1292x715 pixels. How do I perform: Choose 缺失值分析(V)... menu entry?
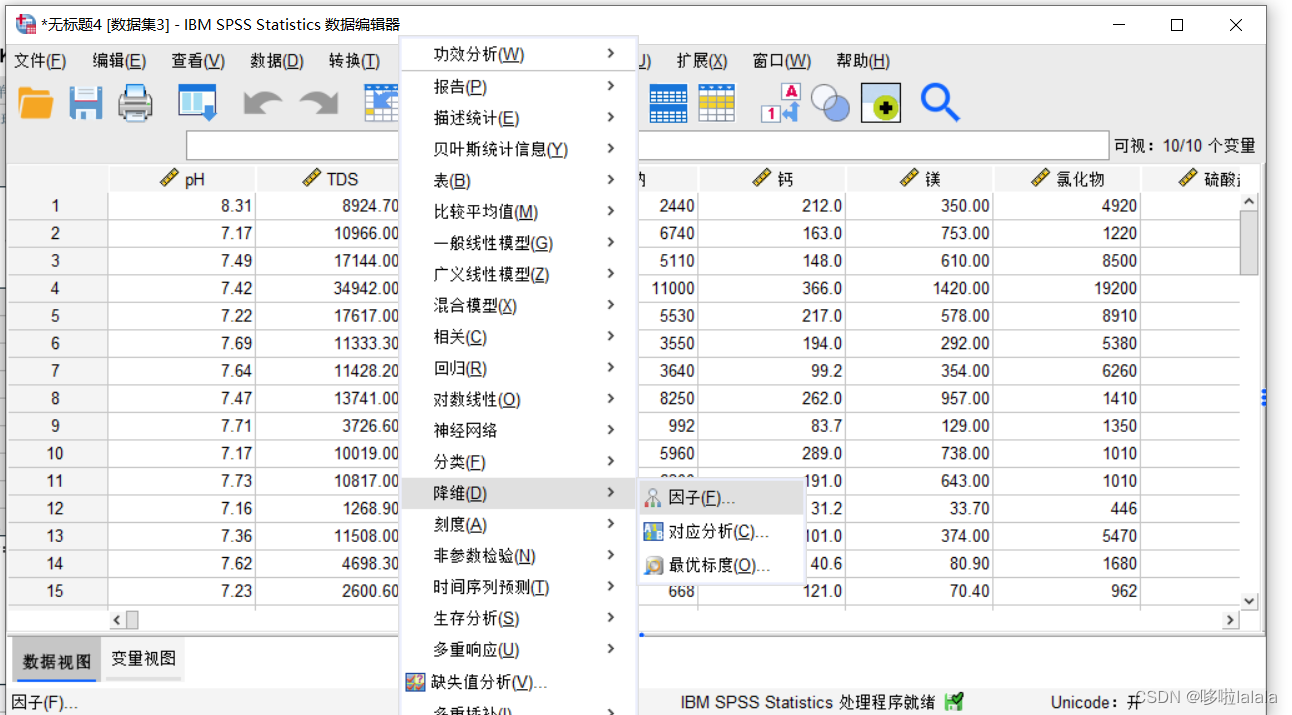point(518,682)
